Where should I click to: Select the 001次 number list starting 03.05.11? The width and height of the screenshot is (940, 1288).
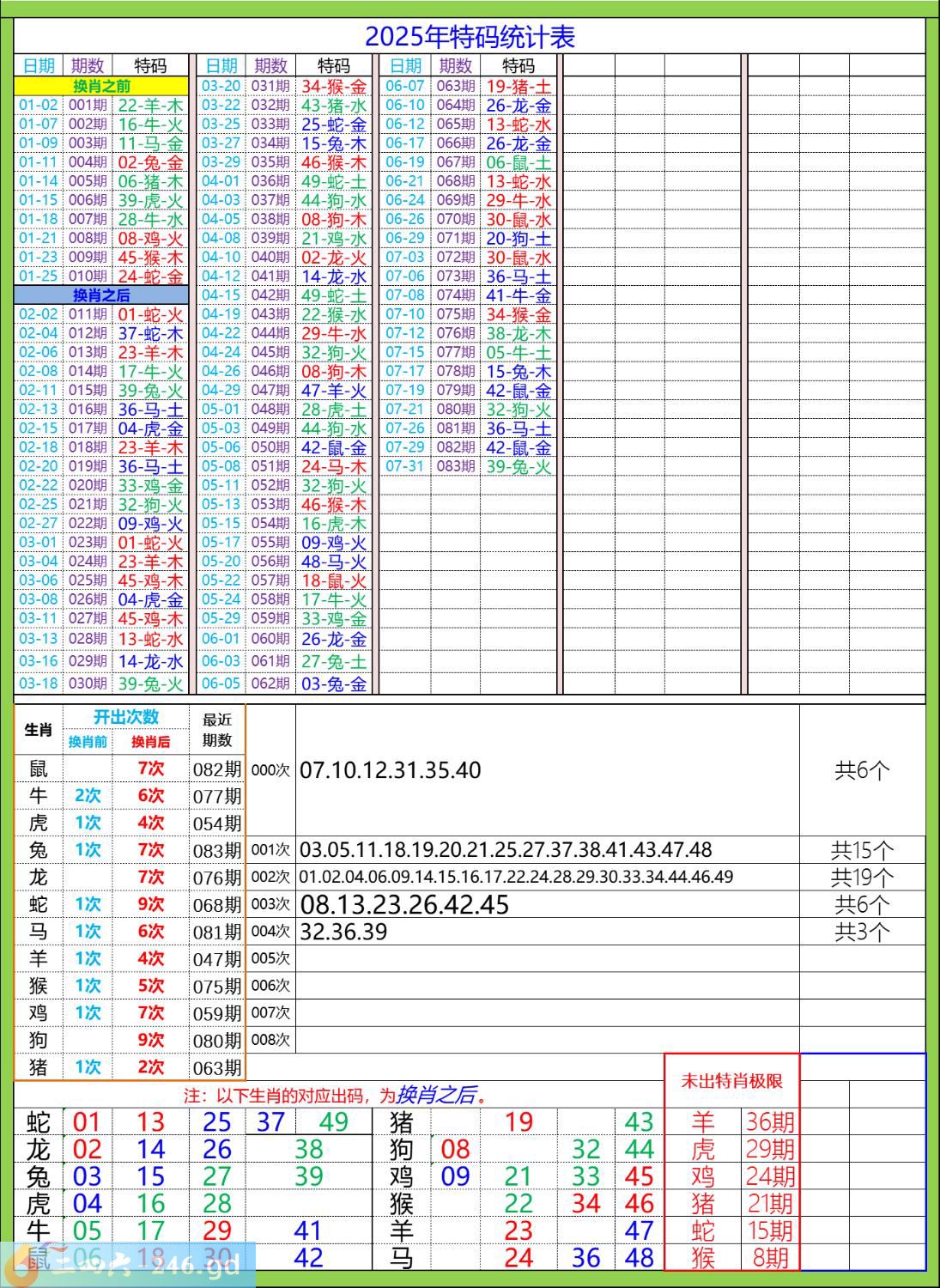tap(506, 850)
